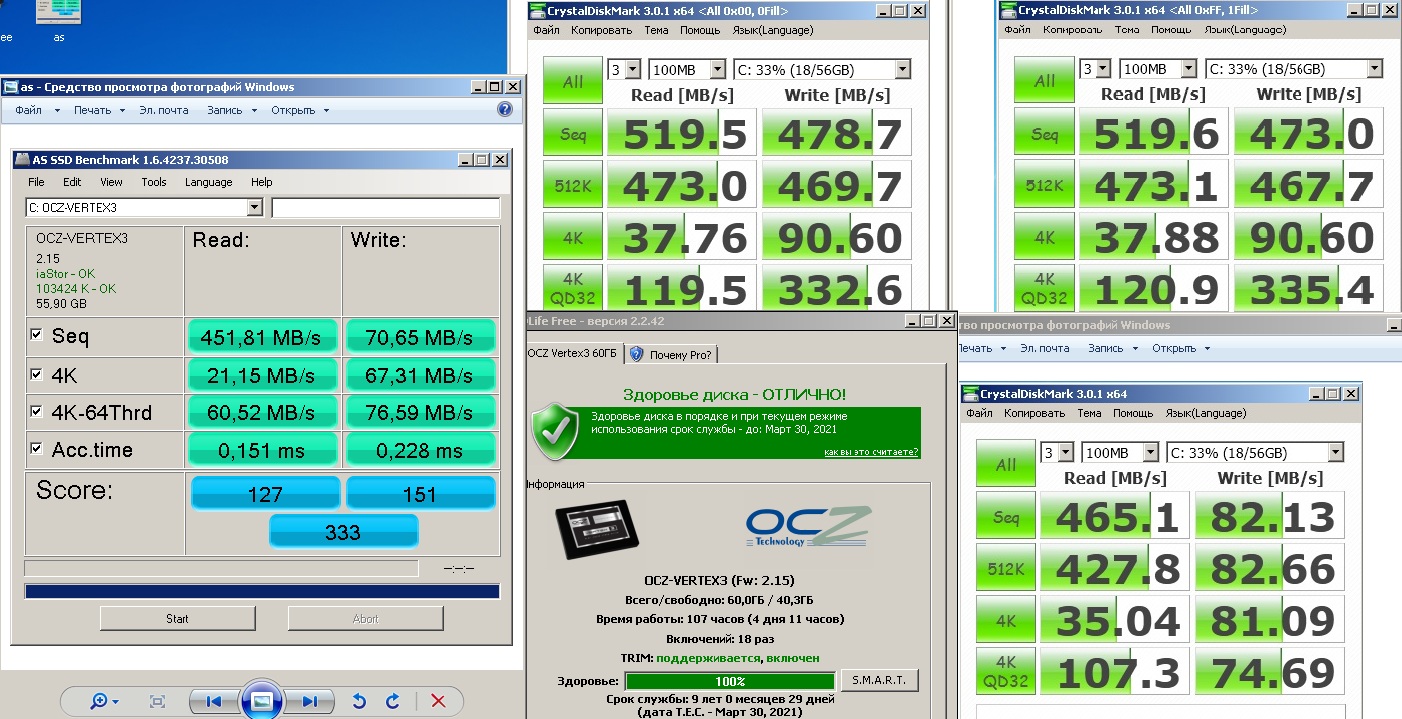The height and width of the screenshot is (719, 1402).
Task: Open the zoom magnifier control in Photo Viewer
Action: [x=104, y=701]
